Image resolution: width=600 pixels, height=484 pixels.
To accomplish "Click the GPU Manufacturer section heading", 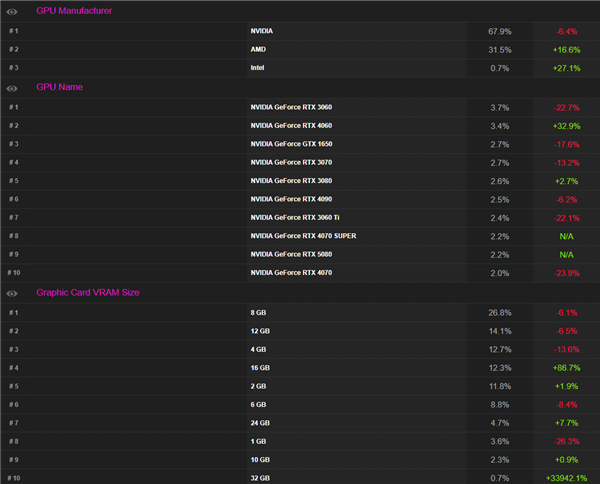I will pyautogui.click(x=74, y=11).
